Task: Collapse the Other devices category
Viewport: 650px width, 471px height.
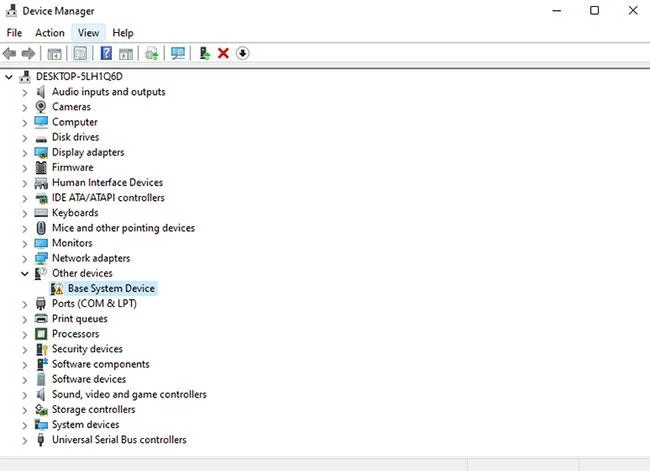Action: click(25, 274)
